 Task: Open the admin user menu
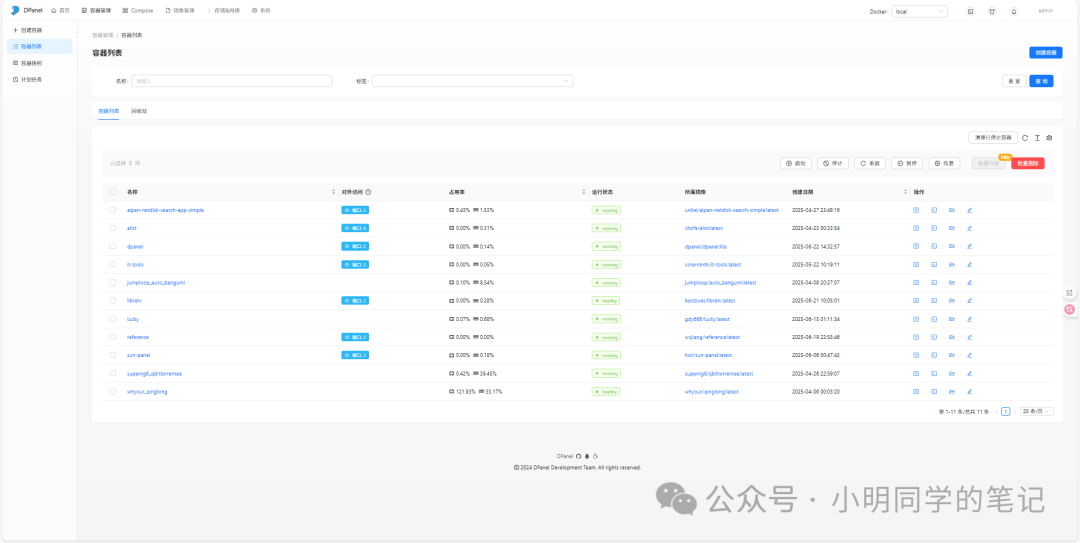[1046, 11]
